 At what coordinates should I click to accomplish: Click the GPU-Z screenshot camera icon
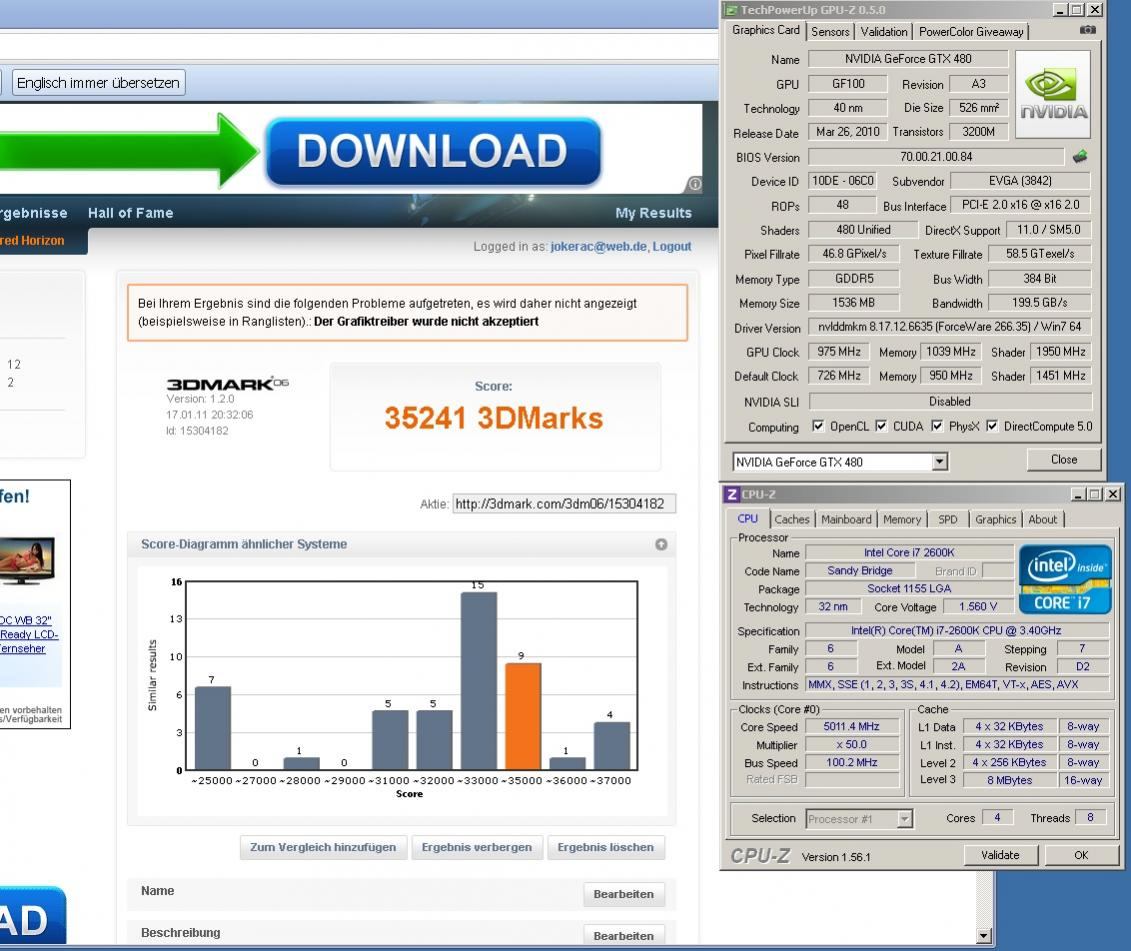click(1087, 30)
